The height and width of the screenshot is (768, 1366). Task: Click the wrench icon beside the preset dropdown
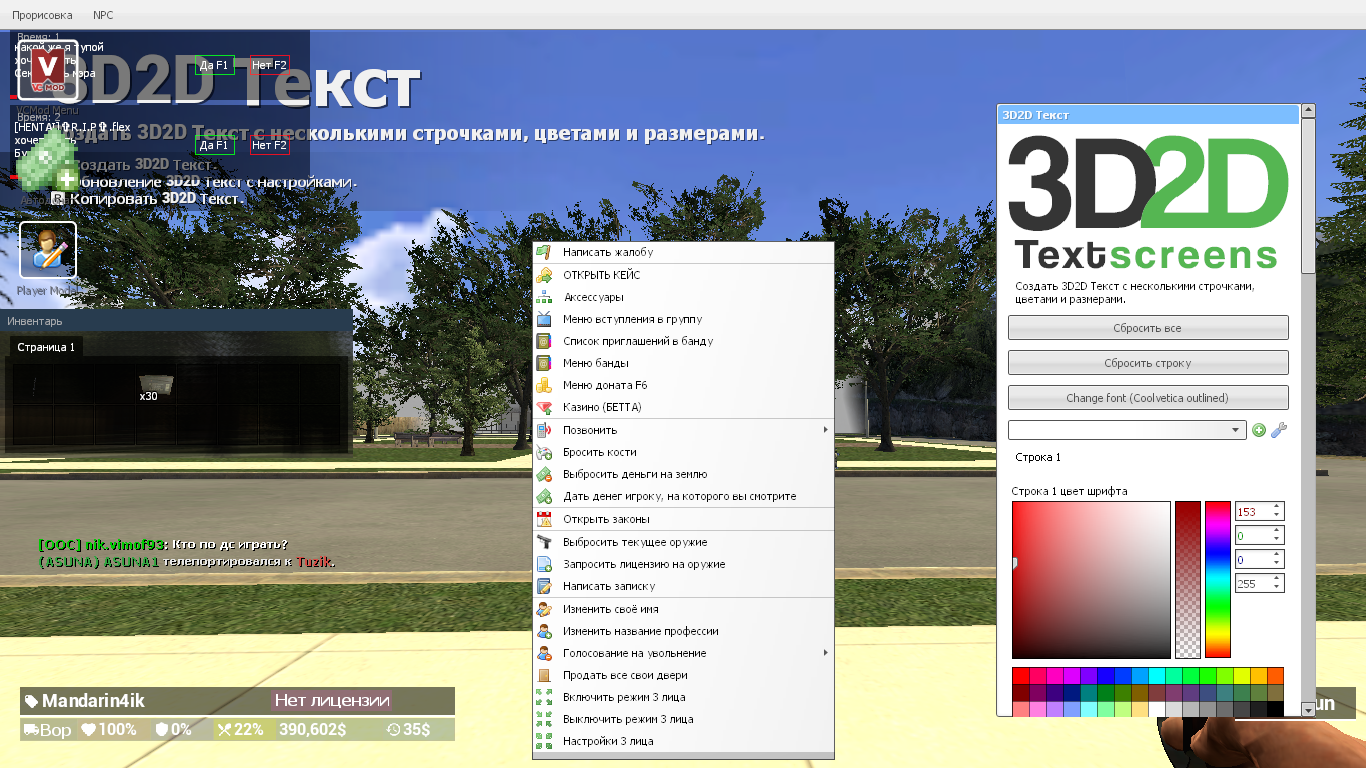pos(1280,429)
